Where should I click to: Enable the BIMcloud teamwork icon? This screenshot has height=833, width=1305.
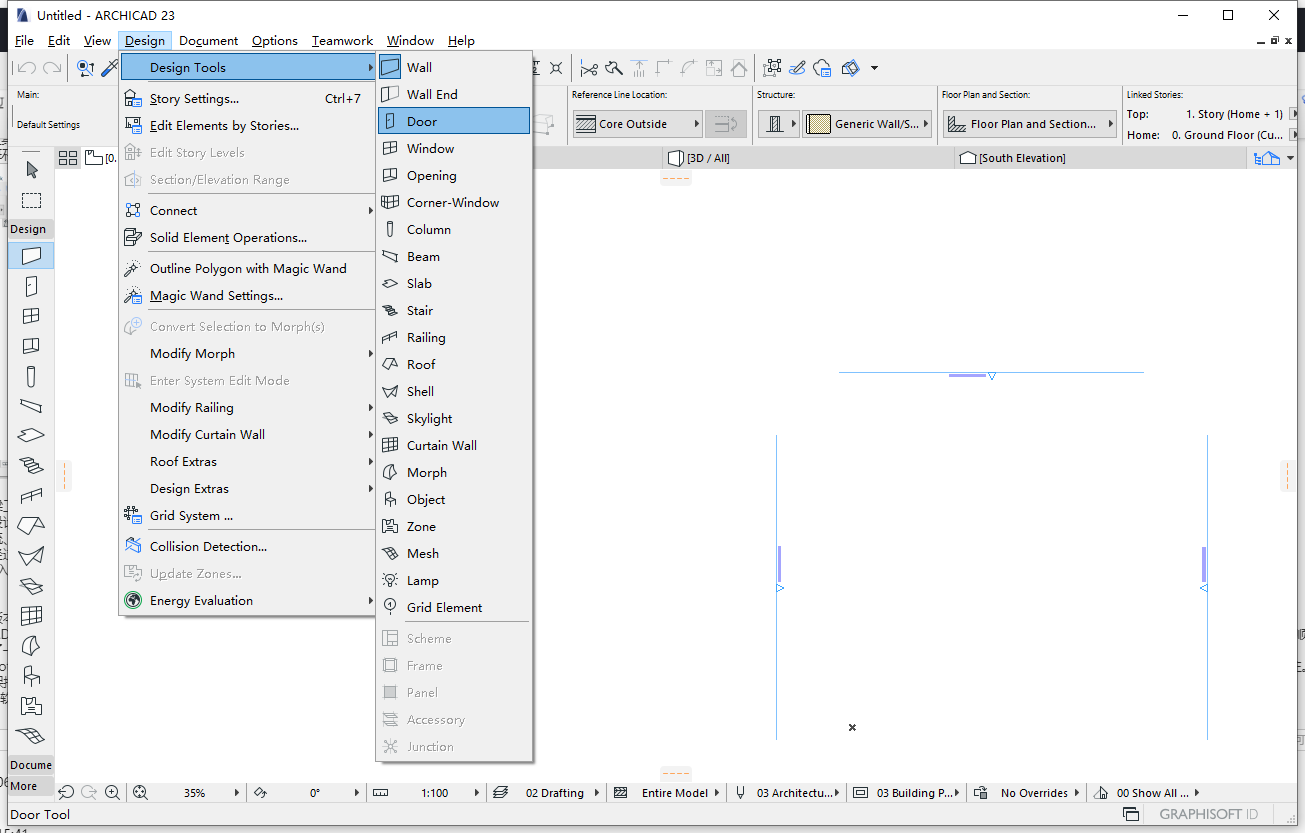coord(822,67)
